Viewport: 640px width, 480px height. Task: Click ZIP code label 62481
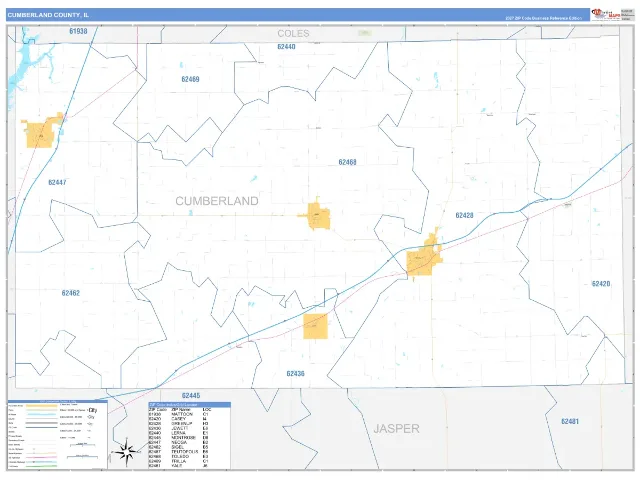click(570, 421)
